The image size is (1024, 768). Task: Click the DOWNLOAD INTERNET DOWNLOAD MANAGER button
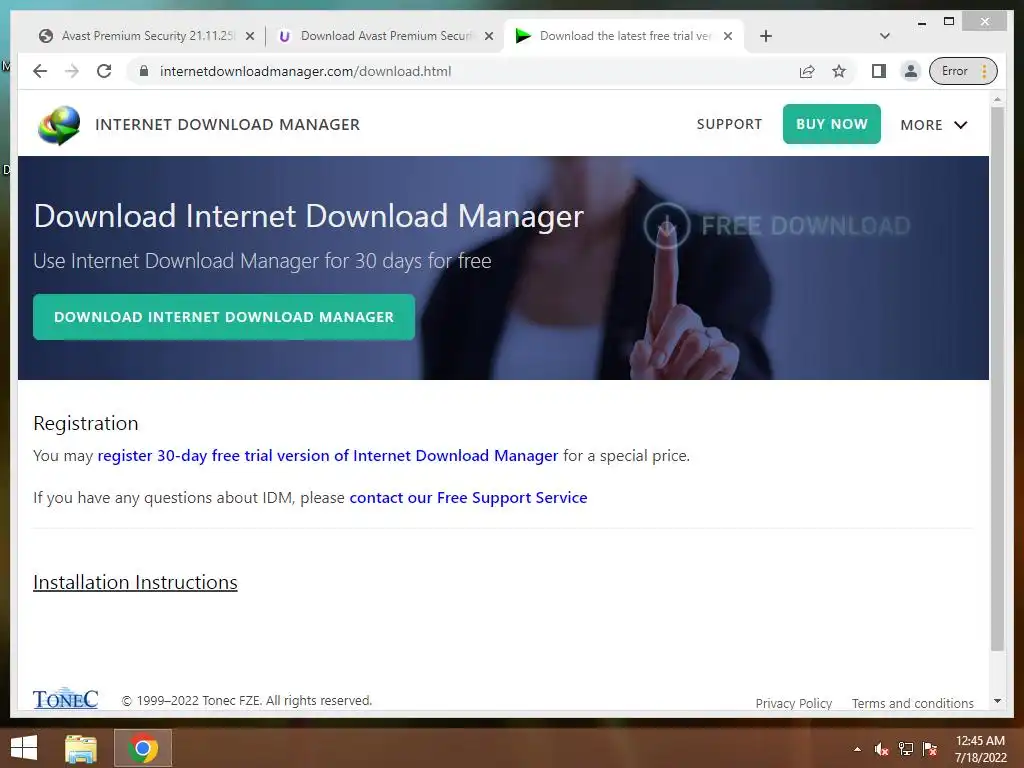tap(224, 317)
